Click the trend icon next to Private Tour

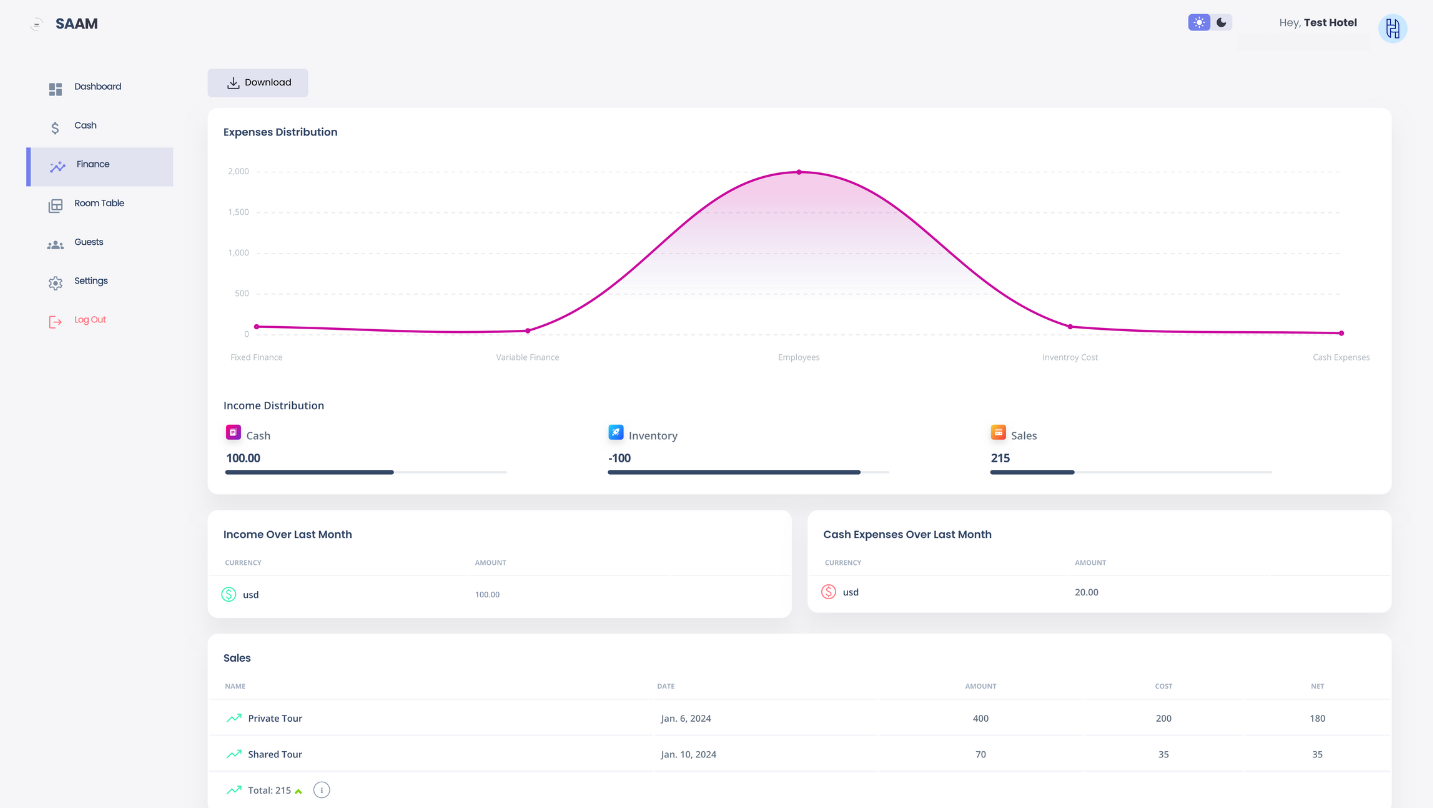tap(234, 718)
